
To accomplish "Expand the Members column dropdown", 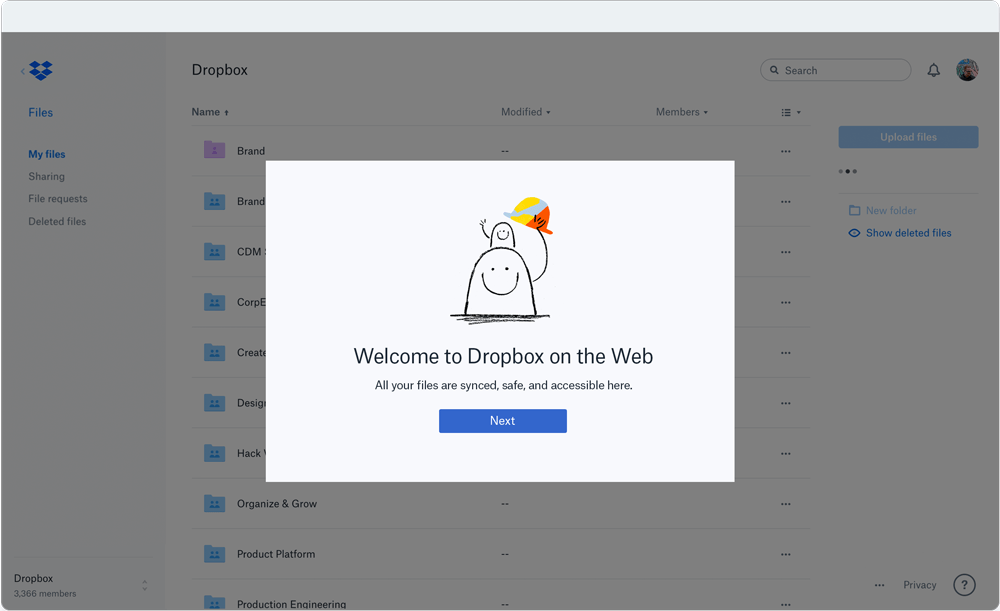I will [x=682, y=112].
